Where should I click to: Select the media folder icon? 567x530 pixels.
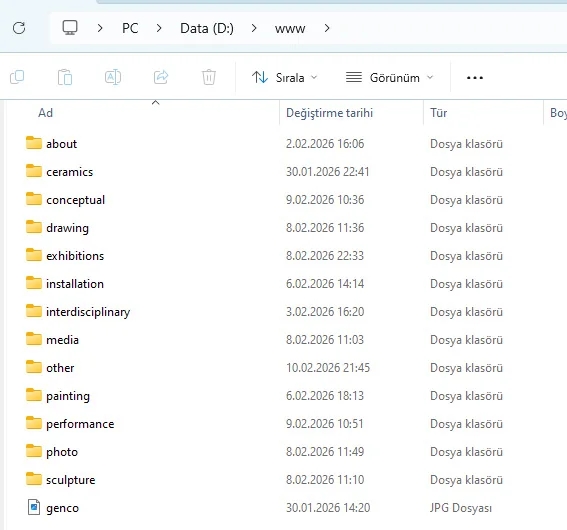34,339
